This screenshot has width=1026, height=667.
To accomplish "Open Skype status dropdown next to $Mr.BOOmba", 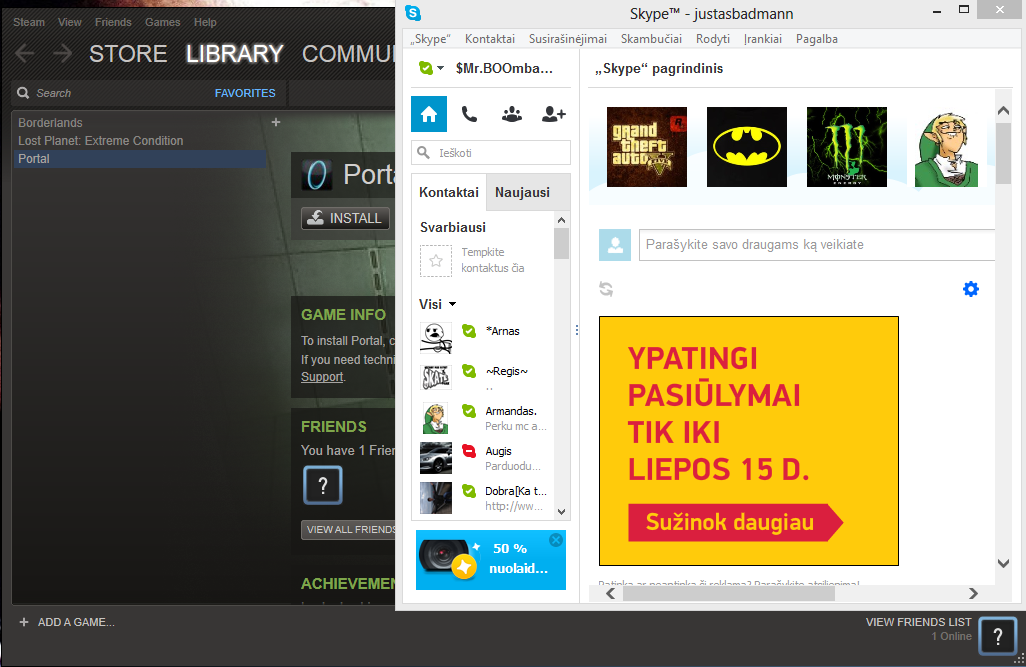I will pos(432,68).
